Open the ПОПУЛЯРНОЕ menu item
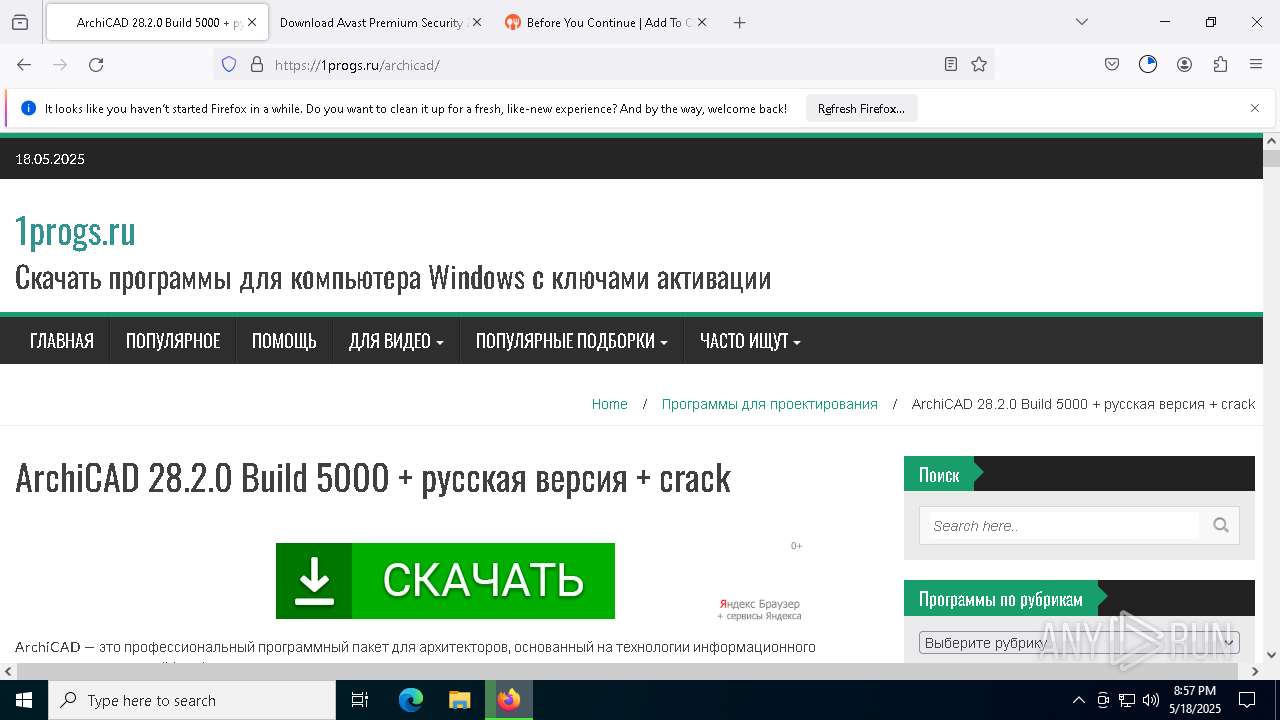The image size is (1280, 720). (173, 341)
